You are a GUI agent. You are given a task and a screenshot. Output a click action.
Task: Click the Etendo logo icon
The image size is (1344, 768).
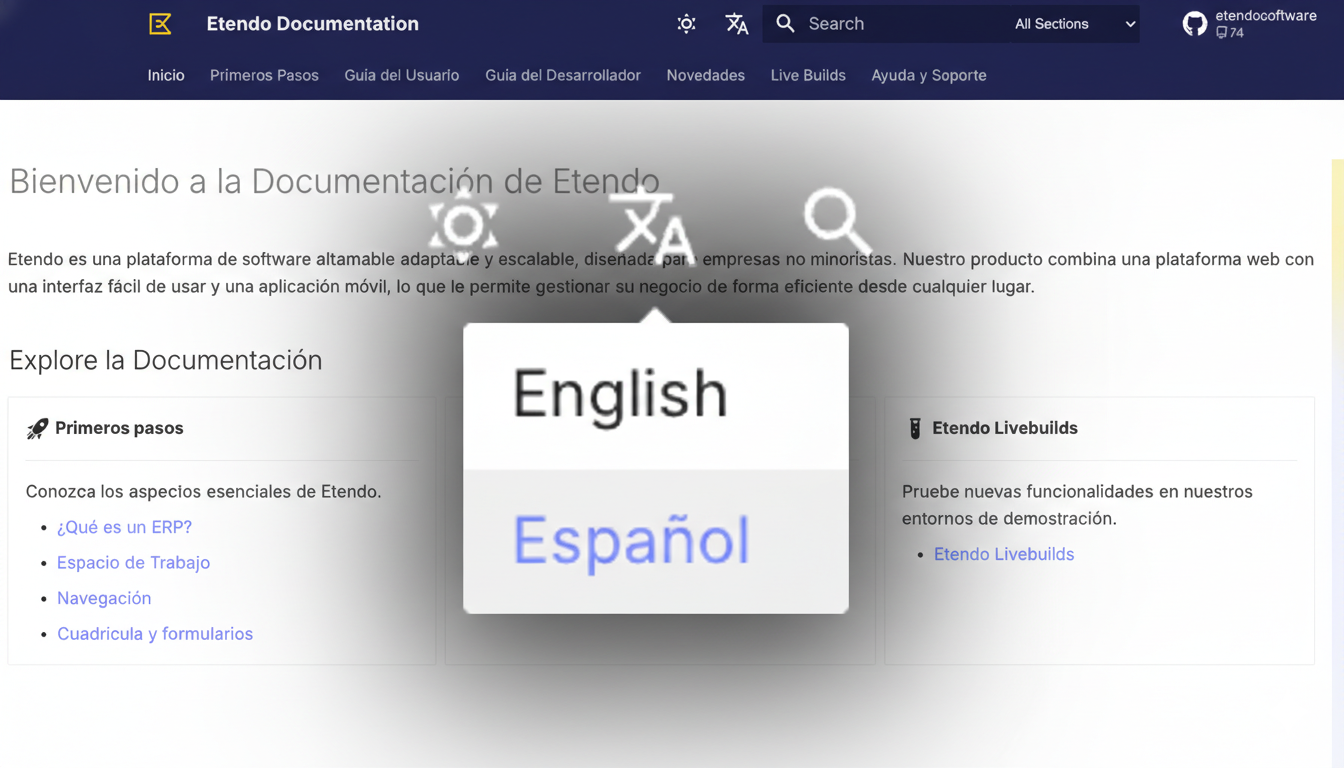159,23
